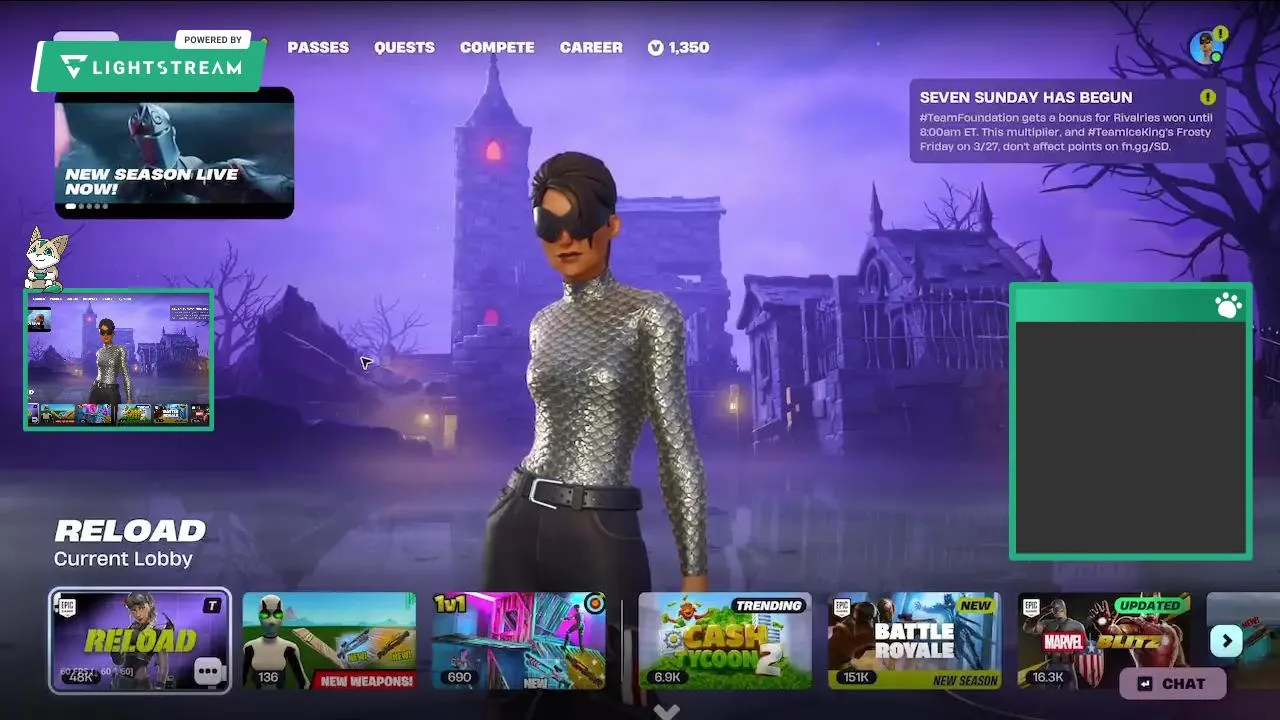Switch to the COMPETE tab
The image size is (1280, 720).
[x=497, y=47]
